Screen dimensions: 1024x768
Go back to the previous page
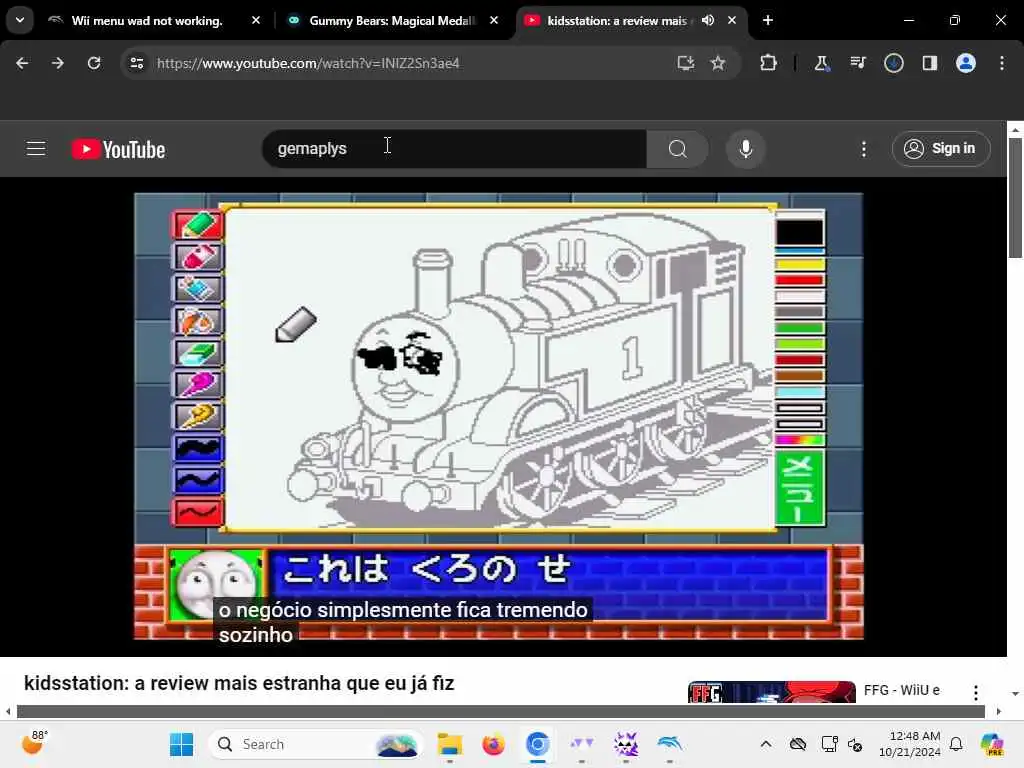point(22,63)
